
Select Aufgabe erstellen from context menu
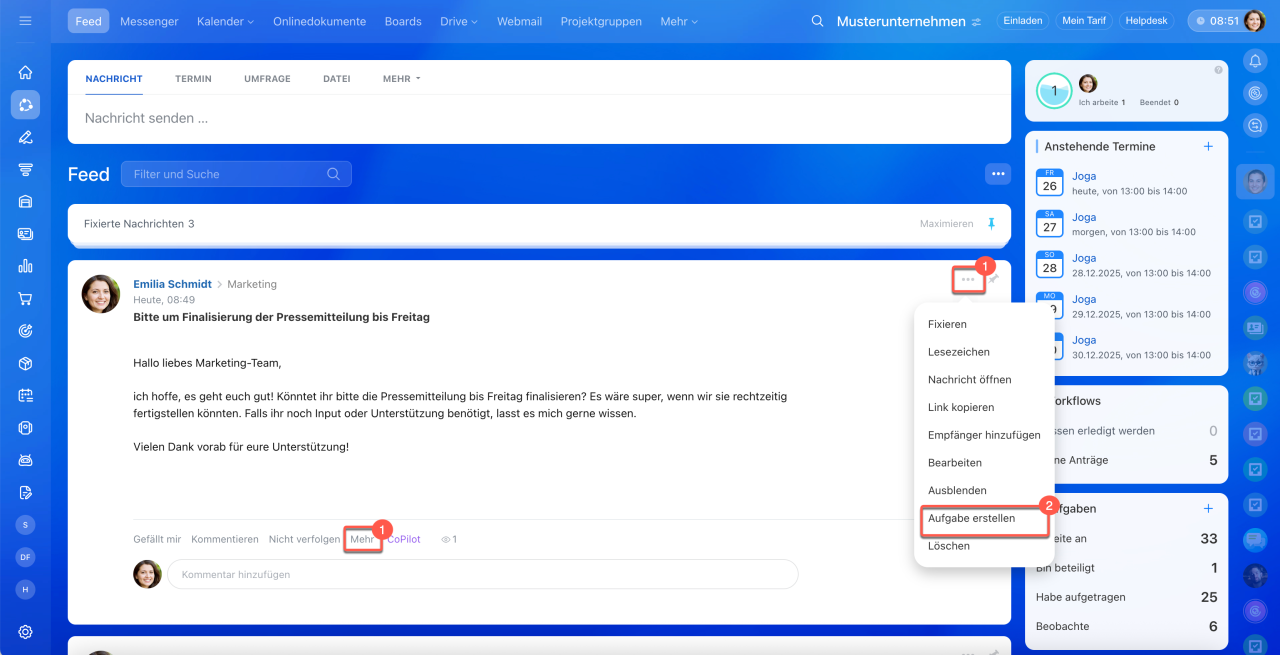(971, 518)
